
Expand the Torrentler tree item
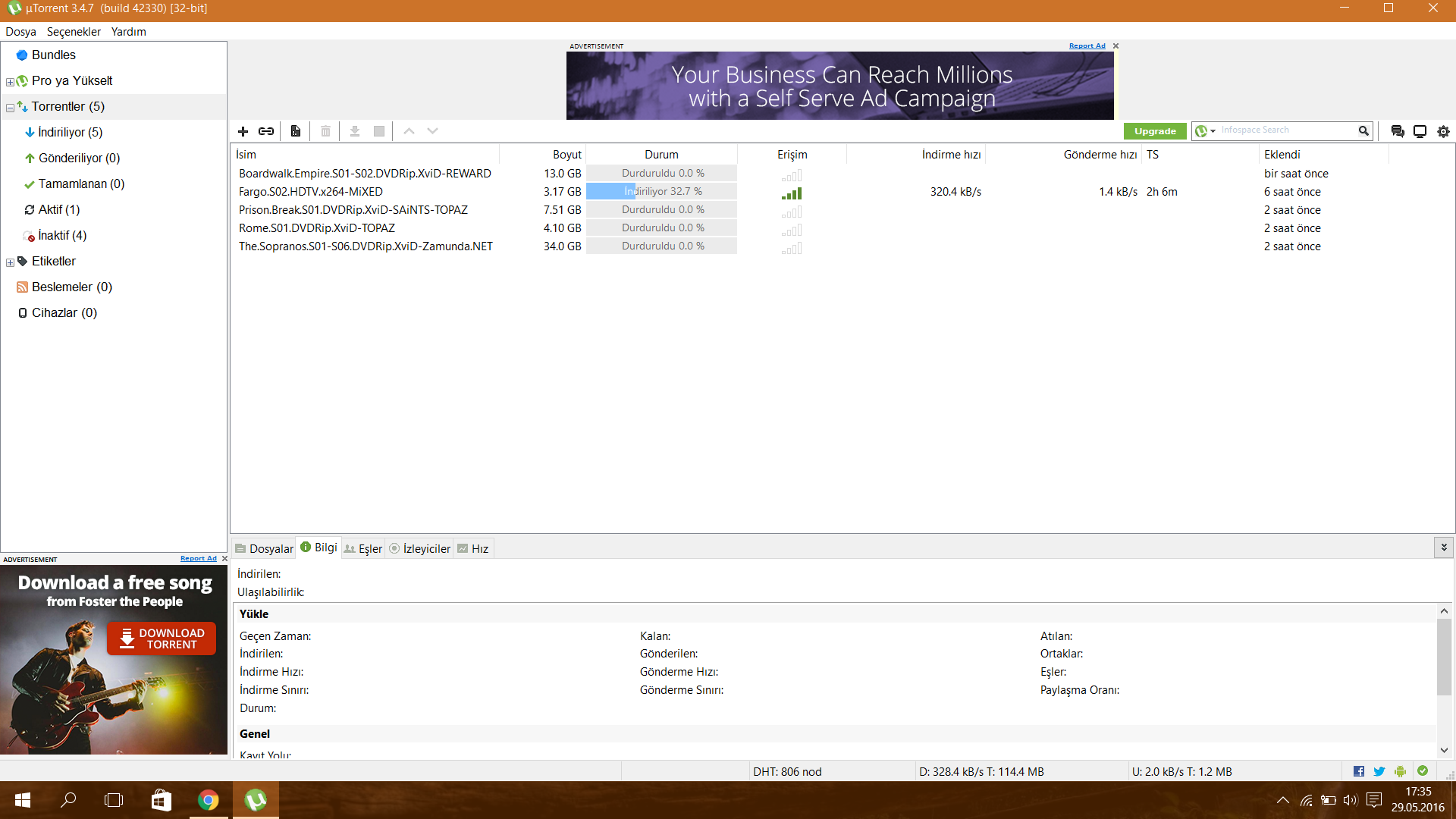point(8,106)
